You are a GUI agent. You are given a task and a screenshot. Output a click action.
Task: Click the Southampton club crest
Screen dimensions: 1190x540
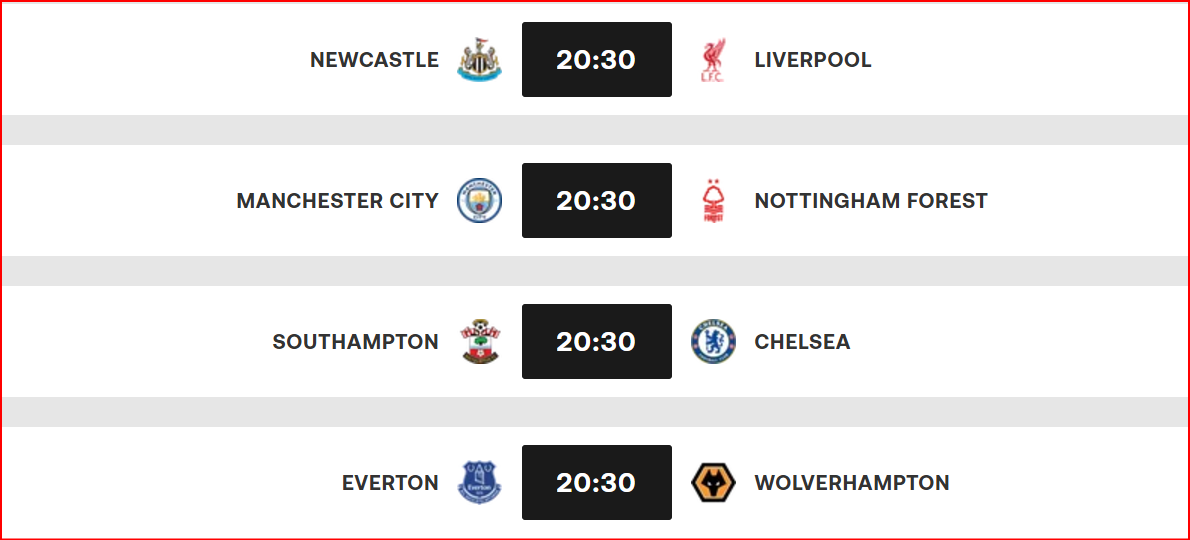click(480, 341)
